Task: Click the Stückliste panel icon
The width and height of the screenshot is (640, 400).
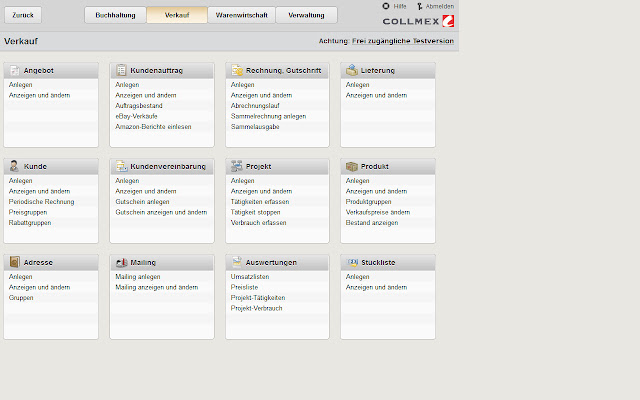Action: point(353,262)
